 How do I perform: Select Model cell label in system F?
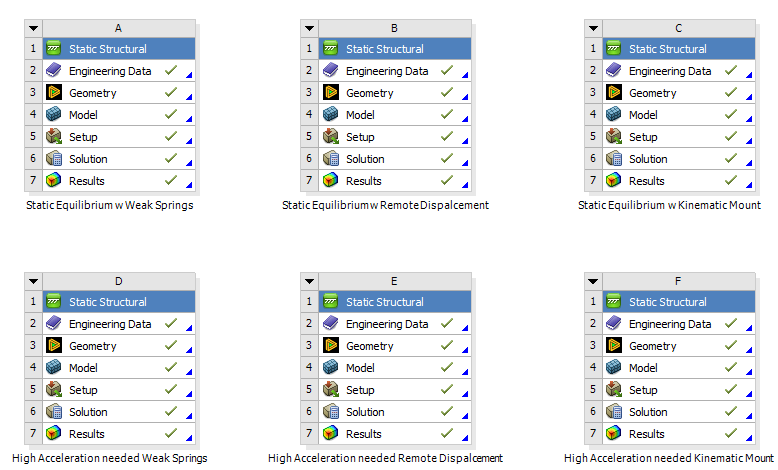click(643, 368)
